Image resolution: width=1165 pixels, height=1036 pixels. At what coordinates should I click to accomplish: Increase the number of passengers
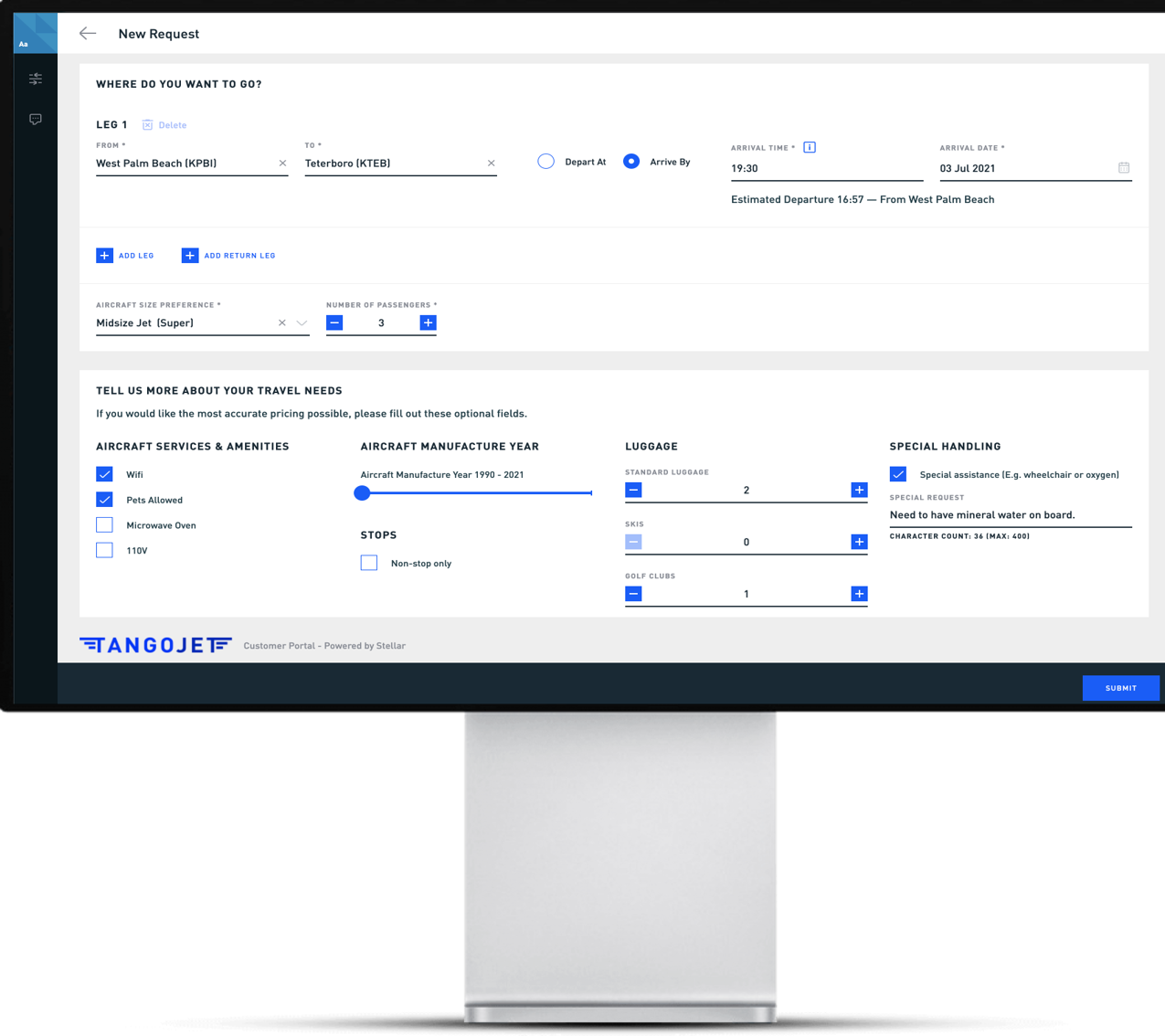coord(428,323)
